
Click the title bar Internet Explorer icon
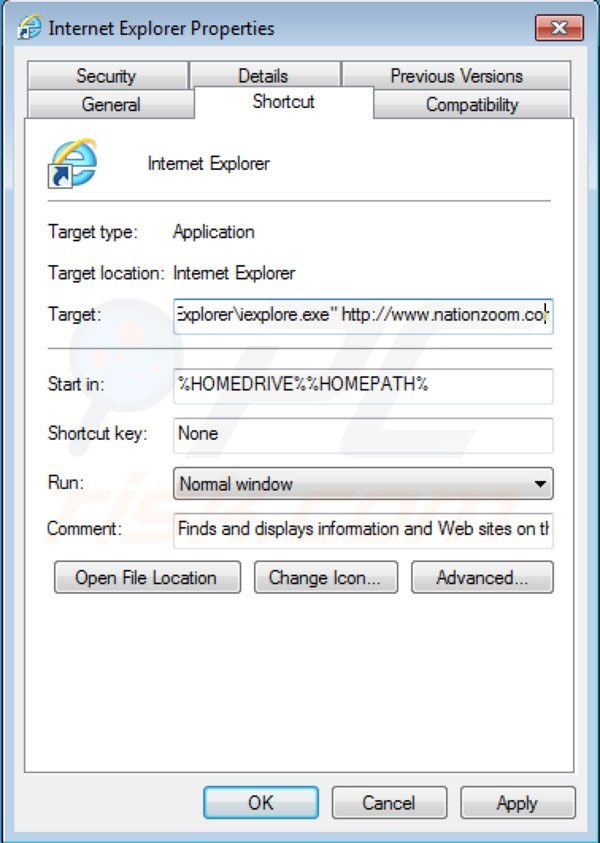click(x=29, y=27)
